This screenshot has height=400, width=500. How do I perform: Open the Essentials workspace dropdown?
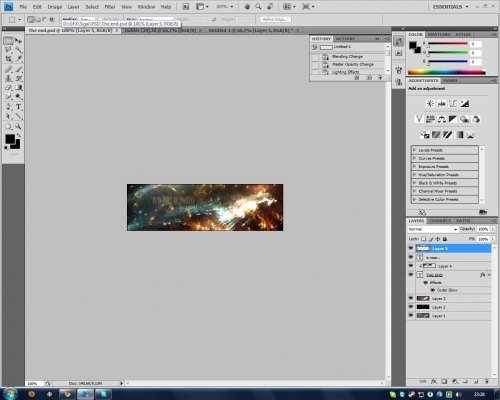click(x=450, y=7)
